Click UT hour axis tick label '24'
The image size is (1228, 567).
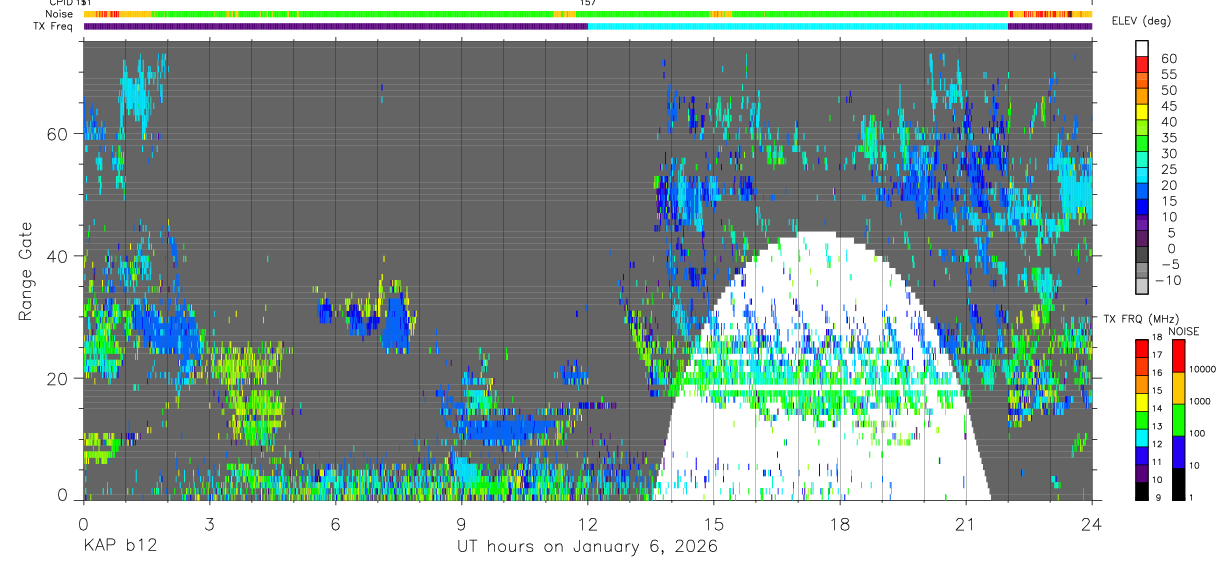[x=1091, y=523]
